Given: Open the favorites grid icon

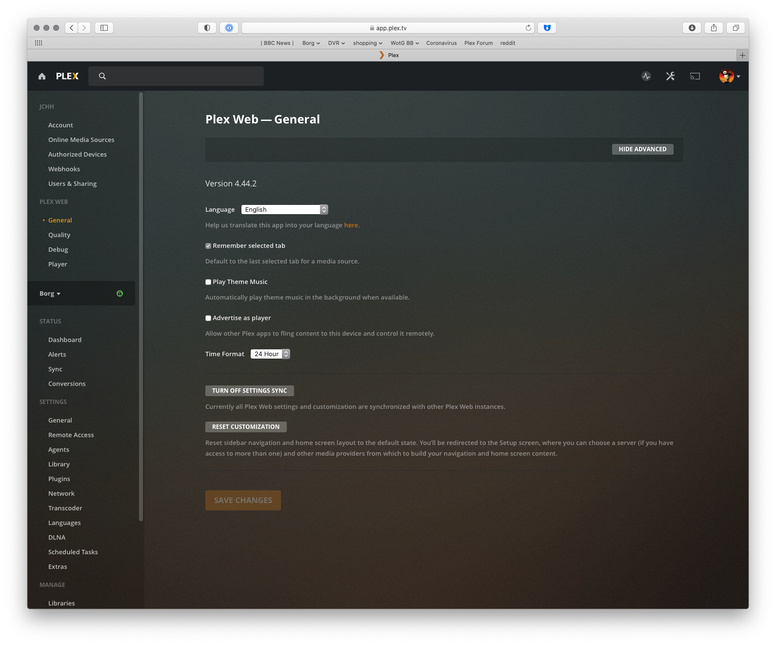Looking at the screenshot, I should coord(39,43).
